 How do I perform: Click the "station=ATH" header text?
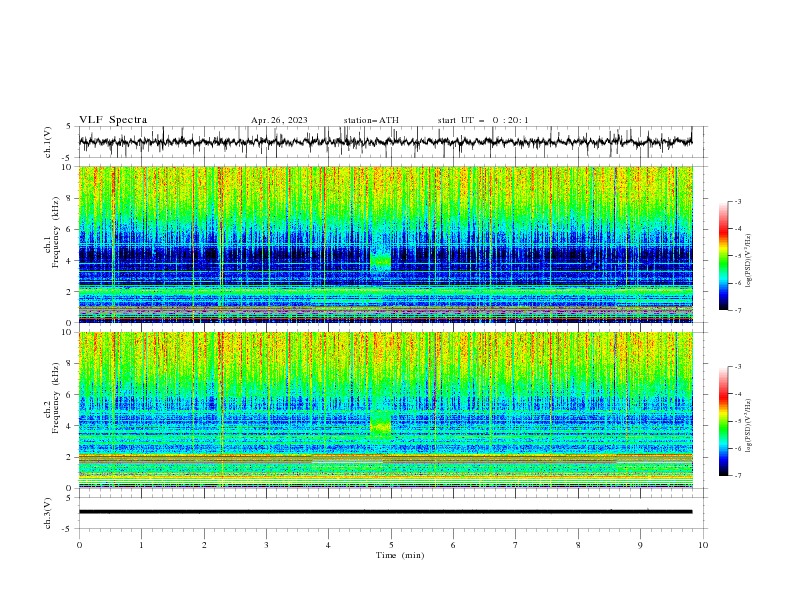(371, 120)
